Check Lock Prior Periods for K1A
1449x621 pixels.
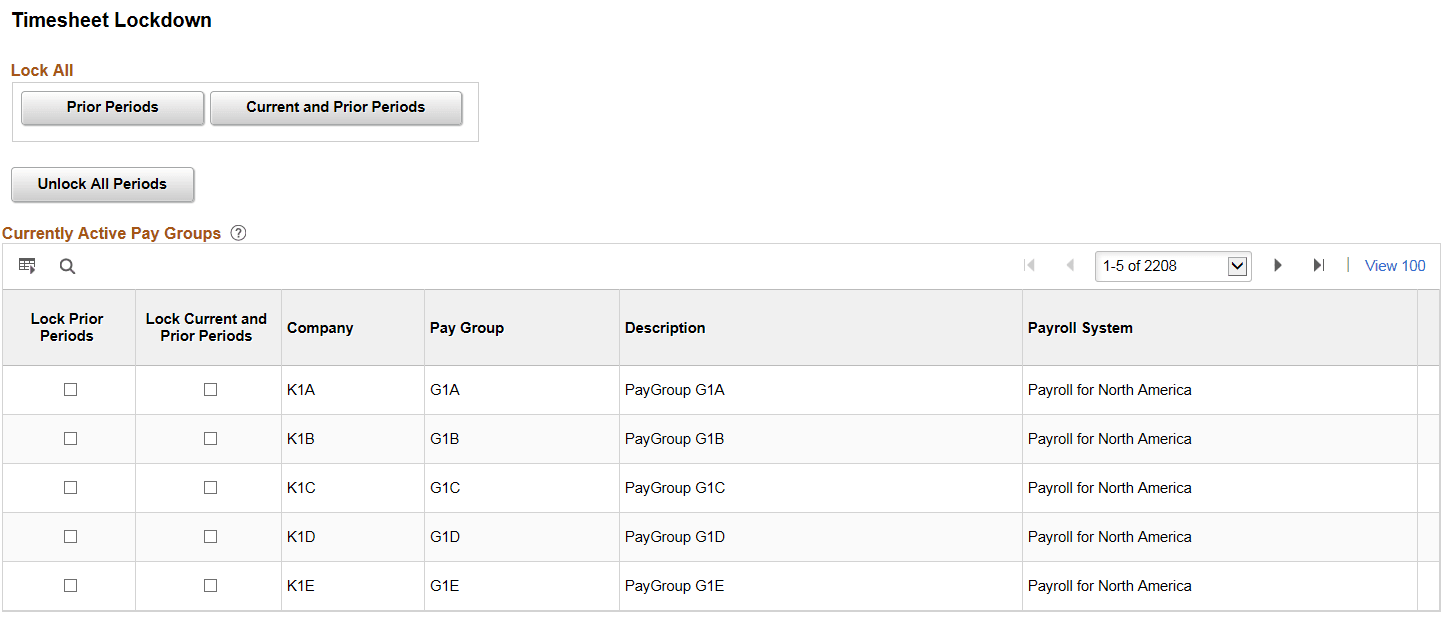pyautogui.click(x=68, y=389)
